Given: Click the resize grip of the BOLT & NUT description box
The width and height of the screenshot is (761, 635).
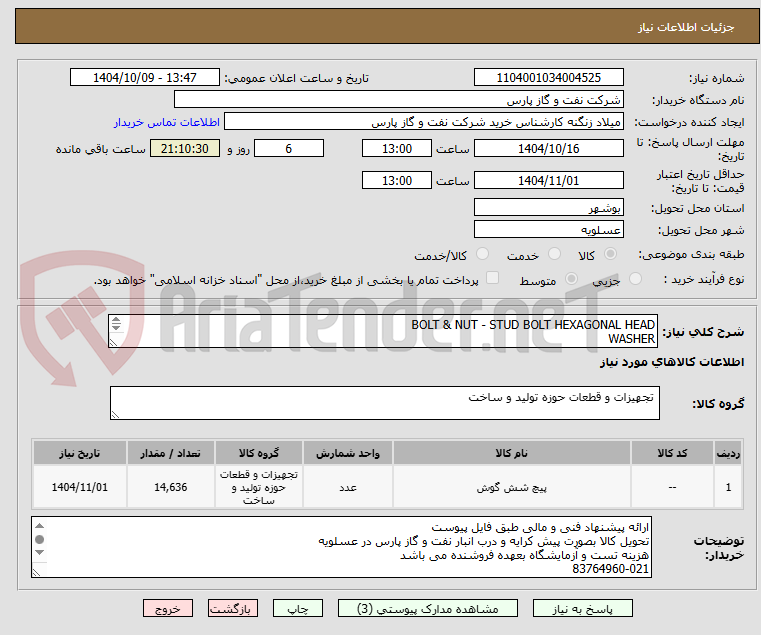Looking at the screenshot, I should click(x=113, y=342).
